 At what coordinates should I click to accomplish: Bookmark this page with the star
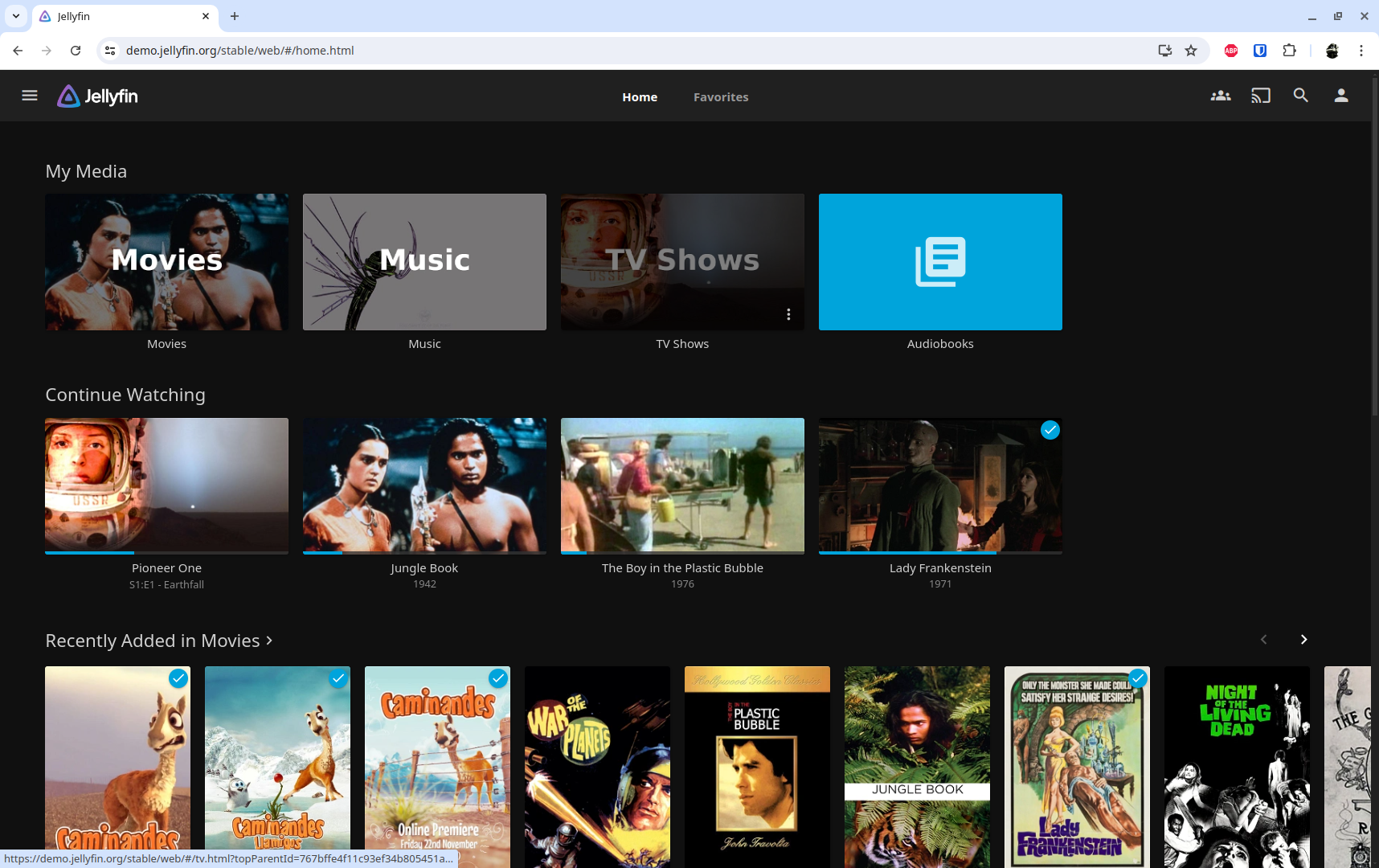coord(1191,51)
